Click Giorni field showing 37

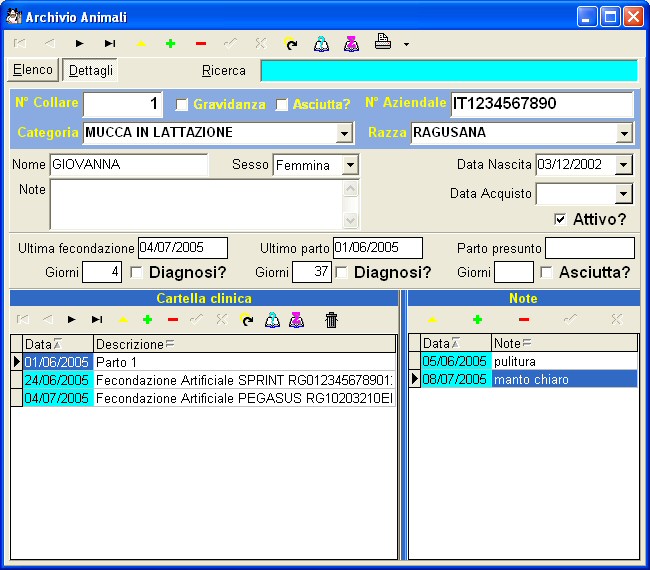point(312,272)
